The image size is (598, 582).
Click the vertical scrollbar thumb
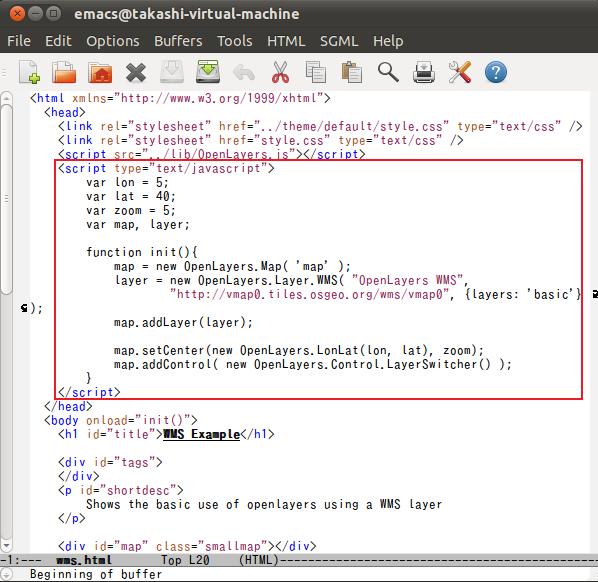coord(6,199)
